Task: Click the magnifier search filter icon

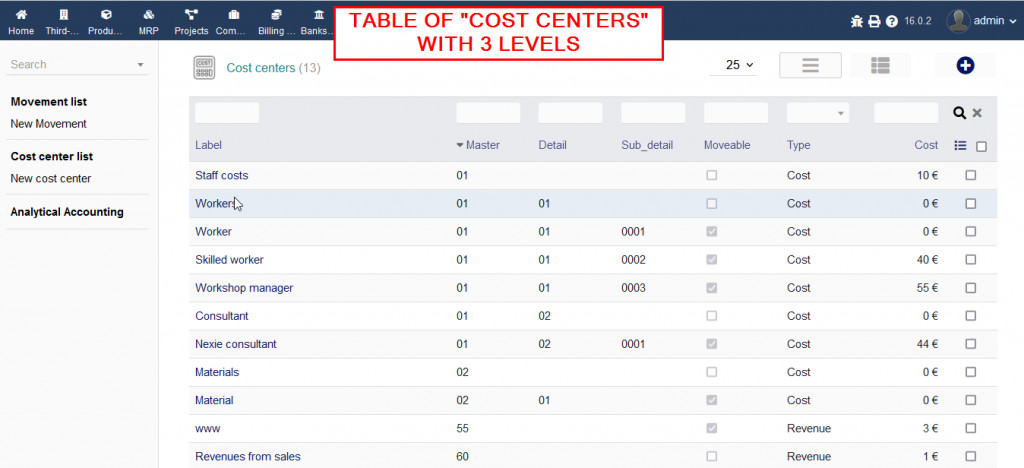Action: click(960, 113)
